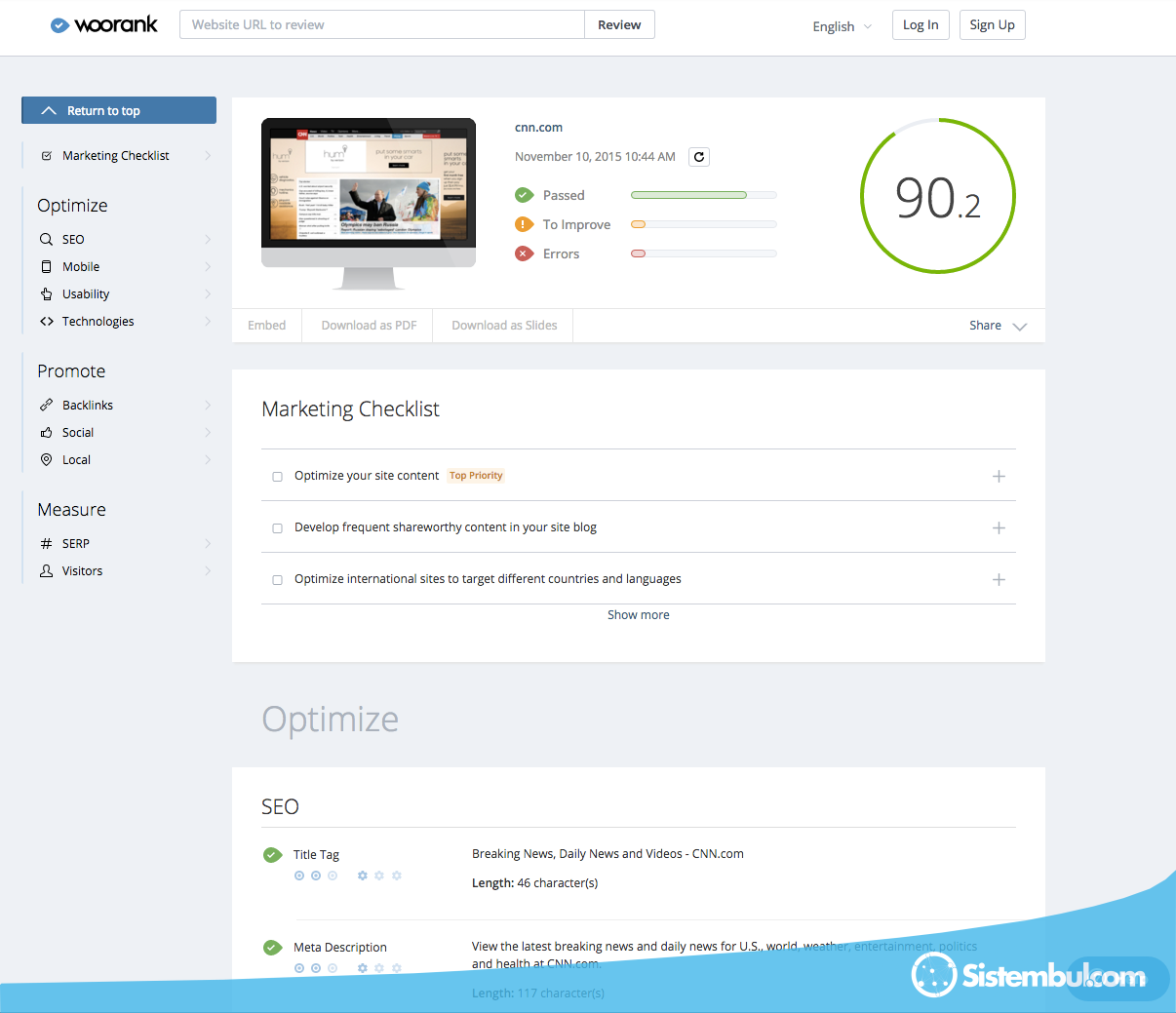Expand the Optimize your site content item
This screenshot has width=1176, height=1013.
point(999,476)
